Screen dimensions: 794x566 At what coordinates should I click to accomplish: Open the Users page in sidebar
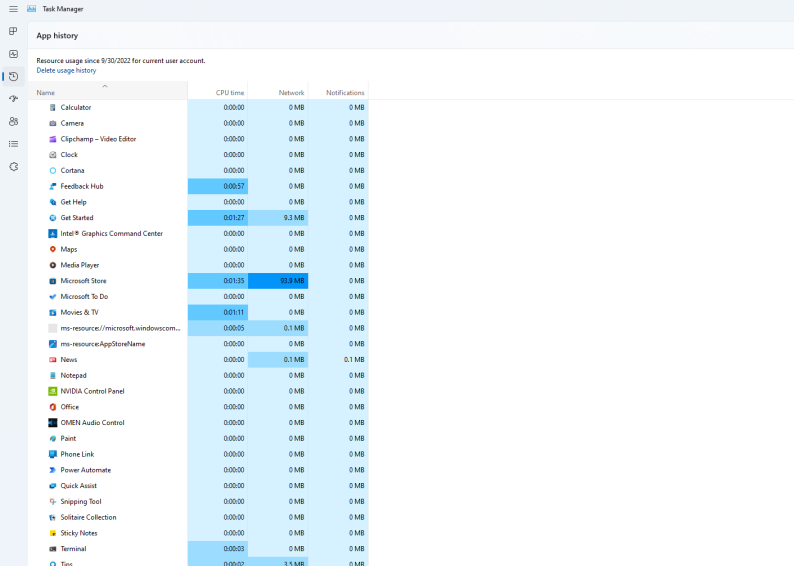pyautogui.click(x=14, y=122)
